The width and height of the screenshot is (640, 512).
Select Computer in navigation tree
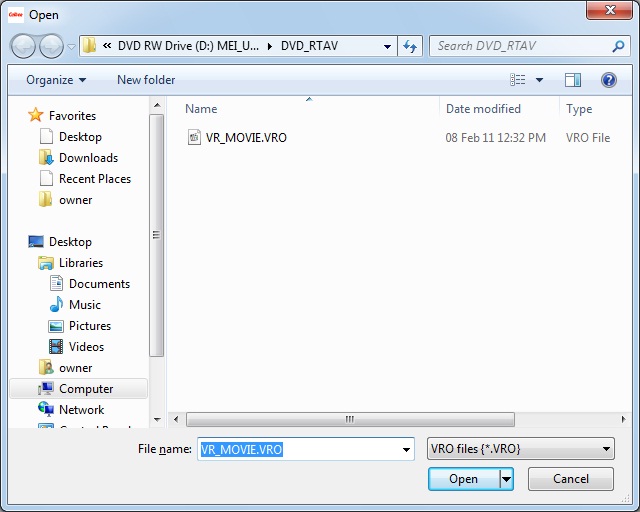coord(78,389)
